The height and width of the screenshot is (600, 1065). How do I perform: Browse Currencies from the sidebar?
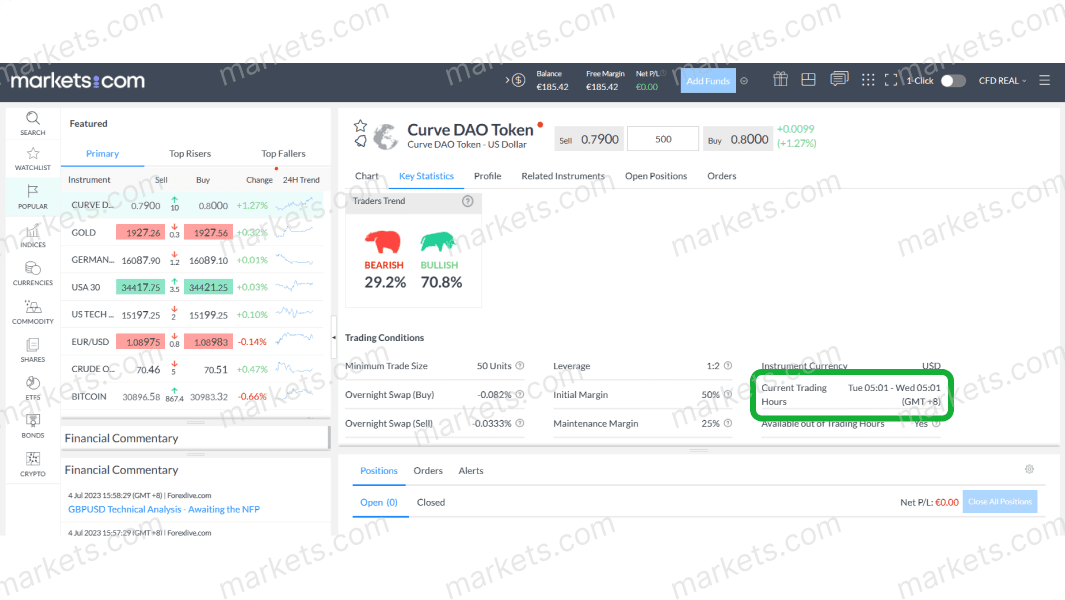click(x=32, y=272)
